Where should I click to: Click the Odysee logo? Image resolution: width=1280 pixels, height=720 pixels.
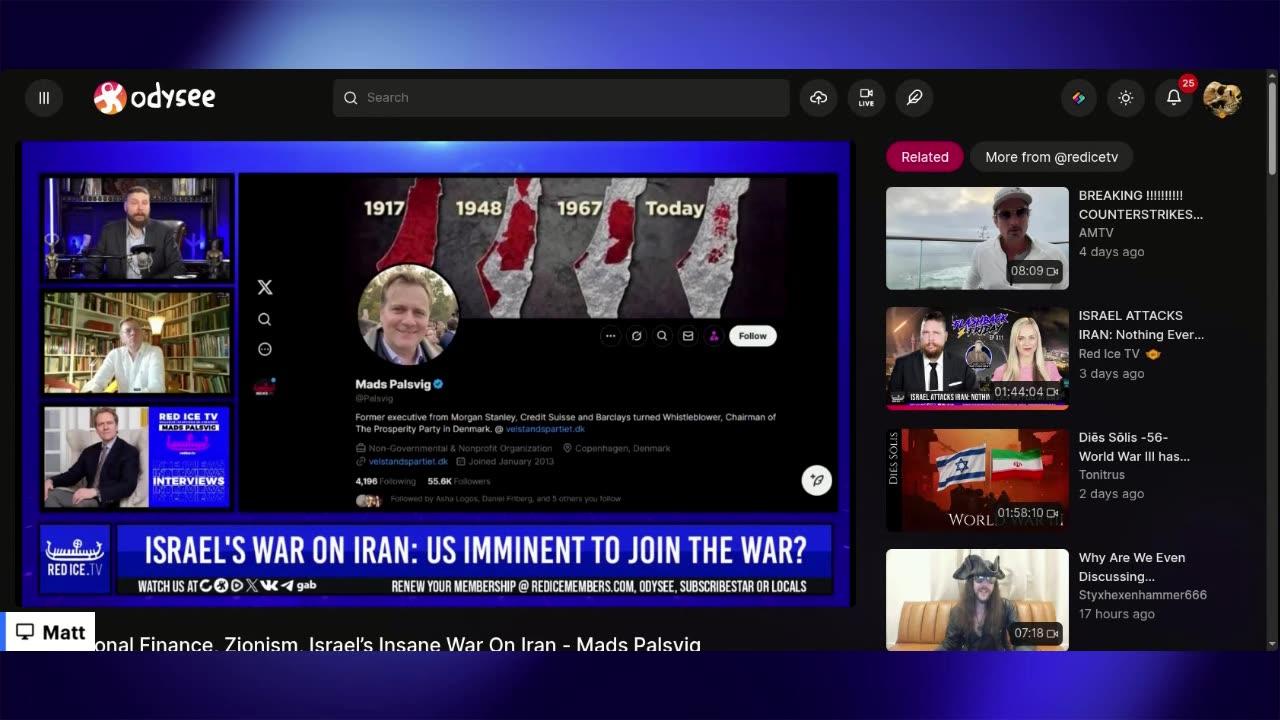point(155,97)
